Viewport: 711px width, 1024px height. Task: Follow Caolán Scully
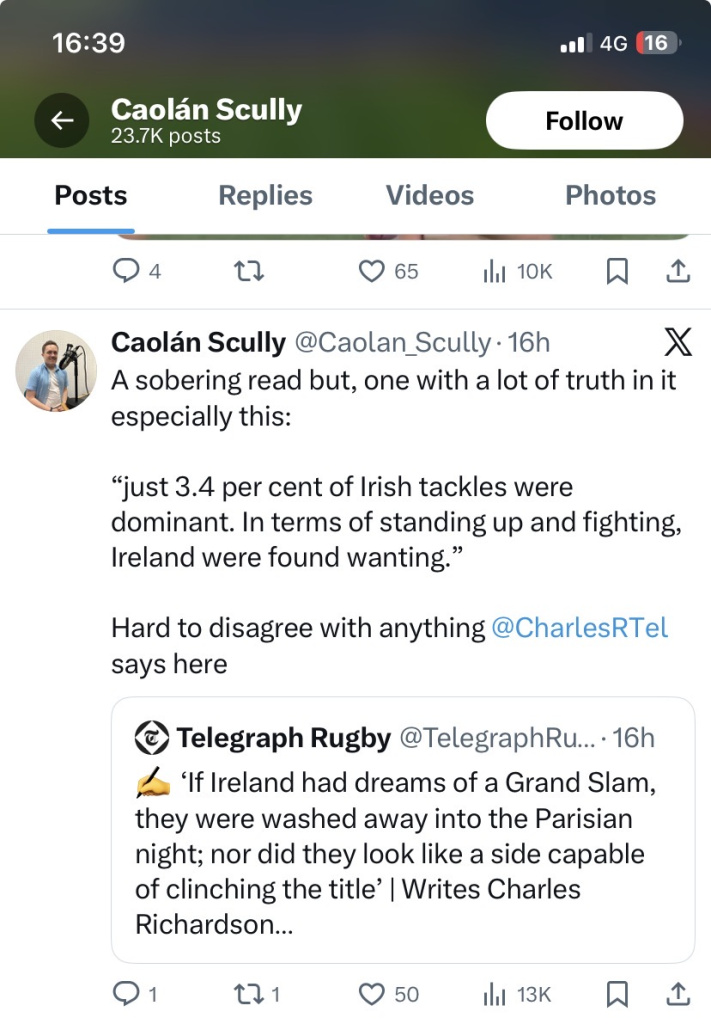coord(584,121)
